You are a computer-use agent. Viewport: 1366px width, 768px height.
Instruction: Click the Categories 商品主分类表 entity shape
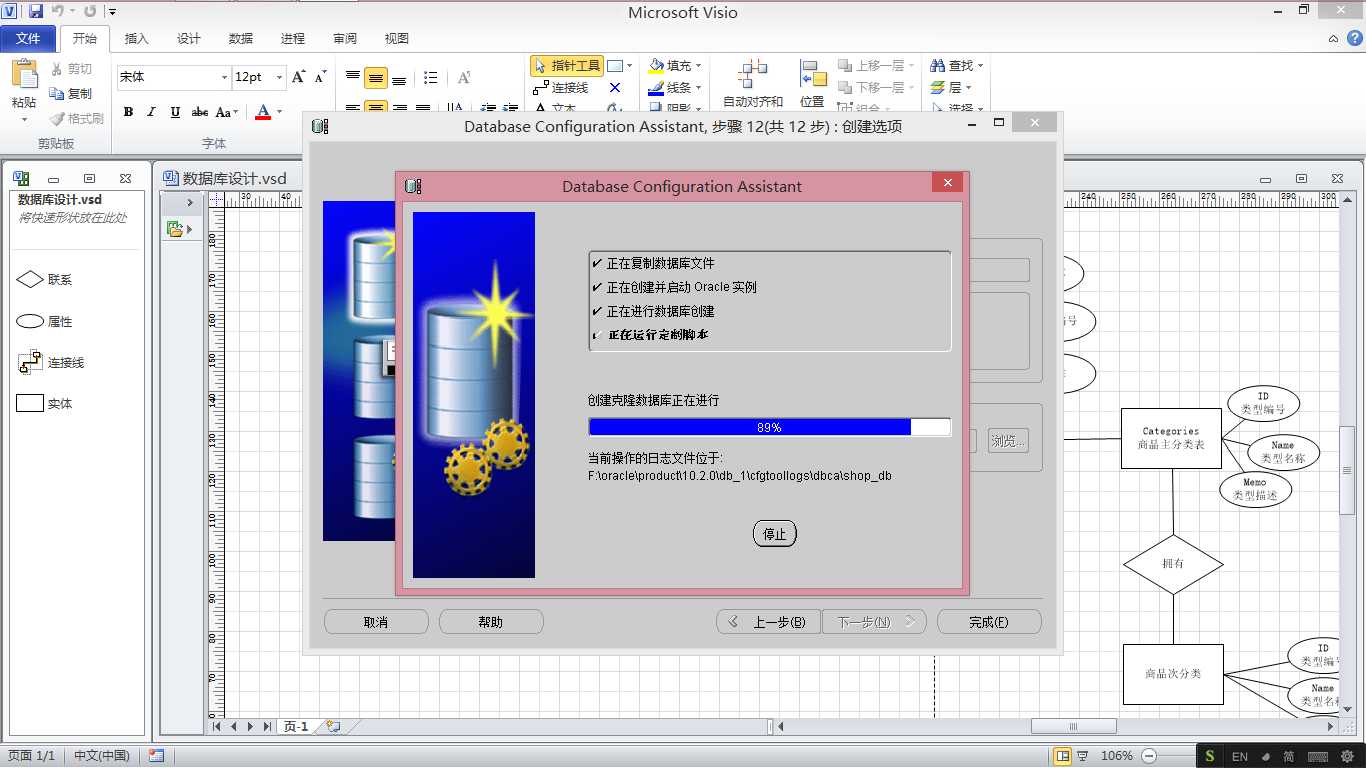point(1171,438)
